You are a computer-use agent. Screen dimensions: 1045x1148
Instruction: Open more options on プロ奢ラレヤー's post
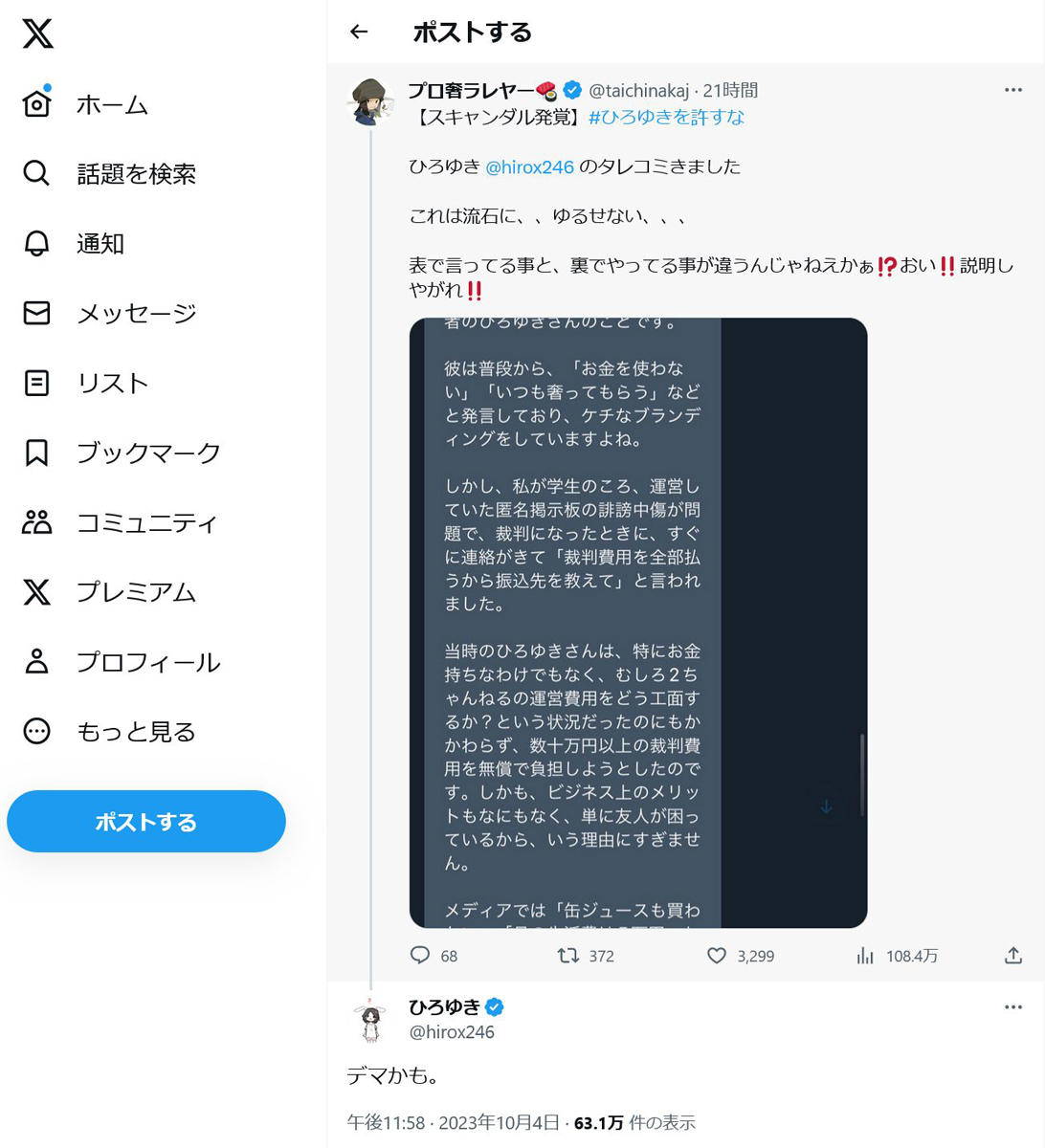pyautogui.click(x=1013, y=90)
